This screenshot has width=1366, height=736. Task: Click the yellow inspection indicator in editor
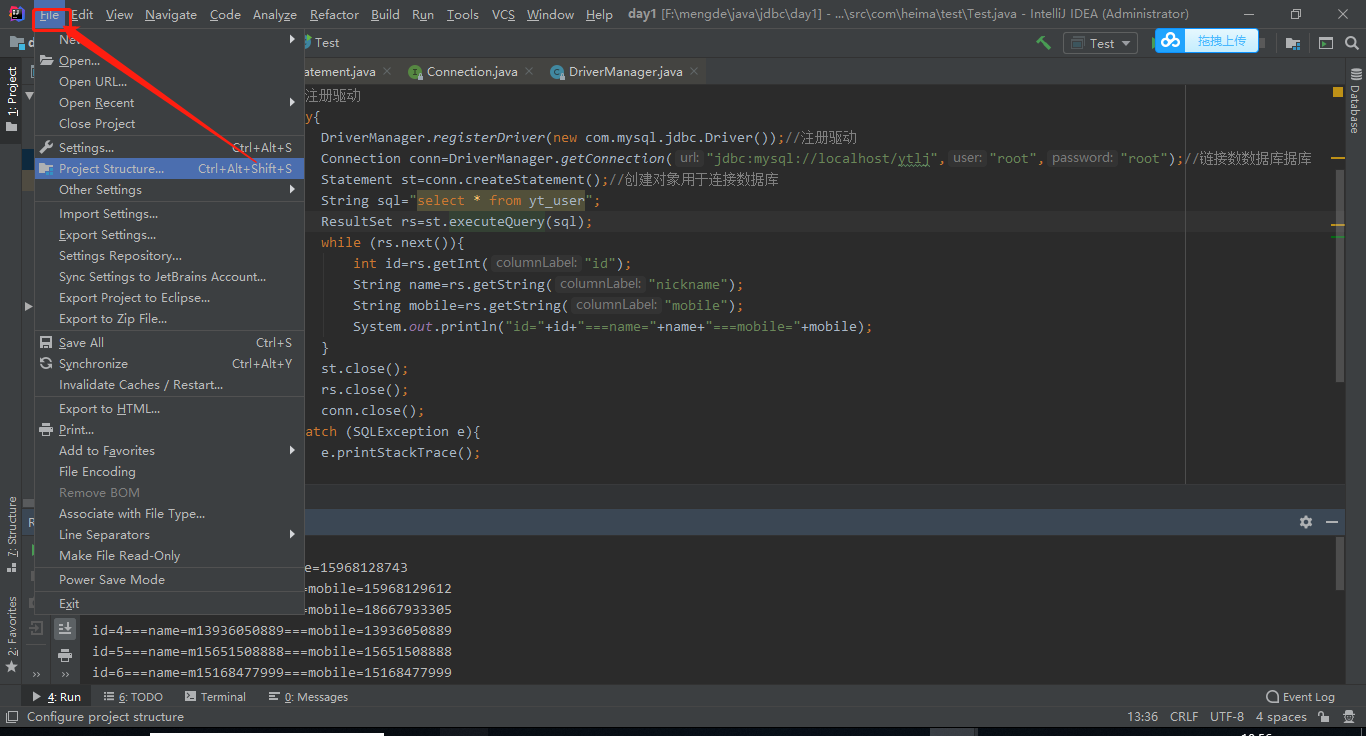1338,92
